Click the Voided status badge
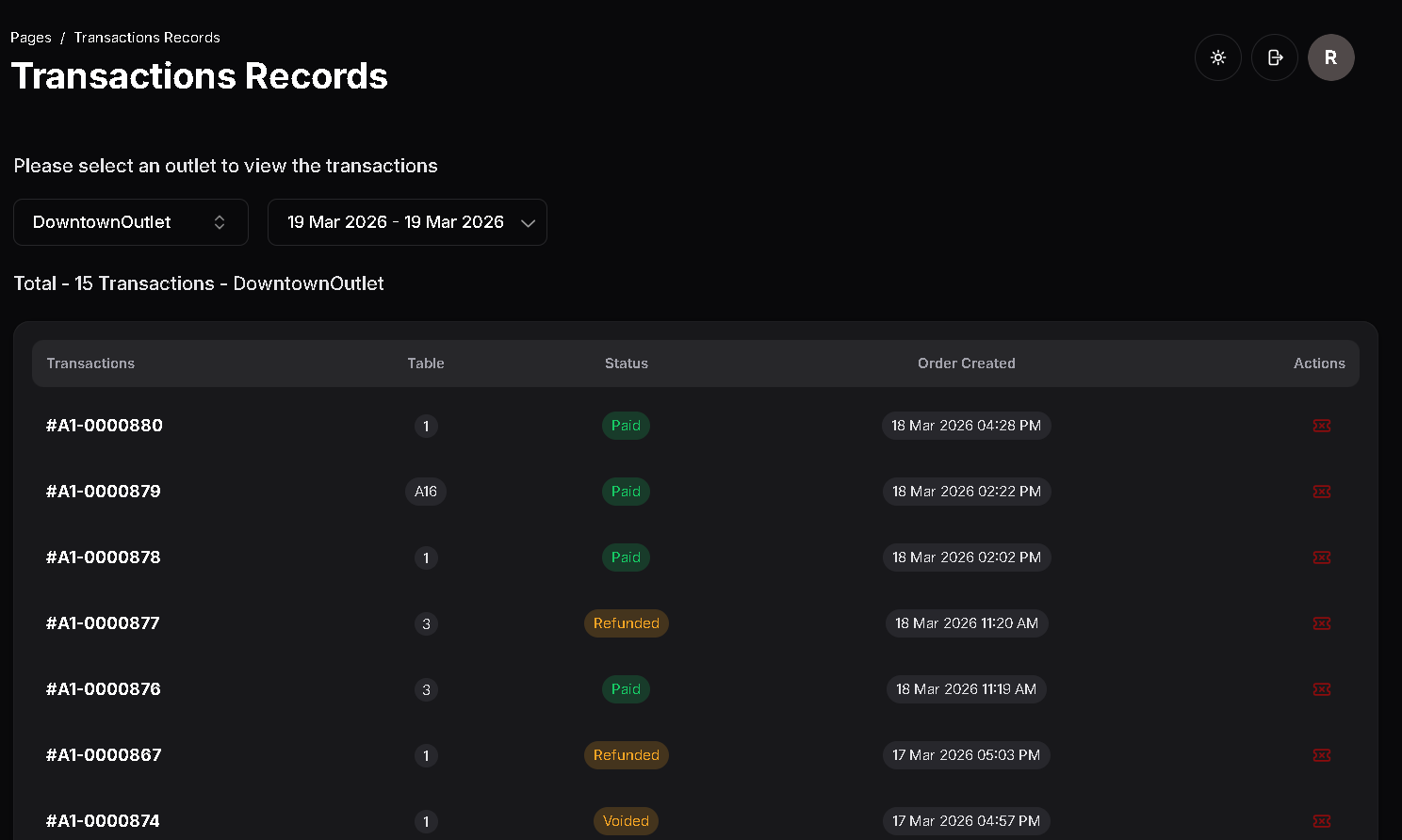1402x840 pixels. [x=626, y=821]
